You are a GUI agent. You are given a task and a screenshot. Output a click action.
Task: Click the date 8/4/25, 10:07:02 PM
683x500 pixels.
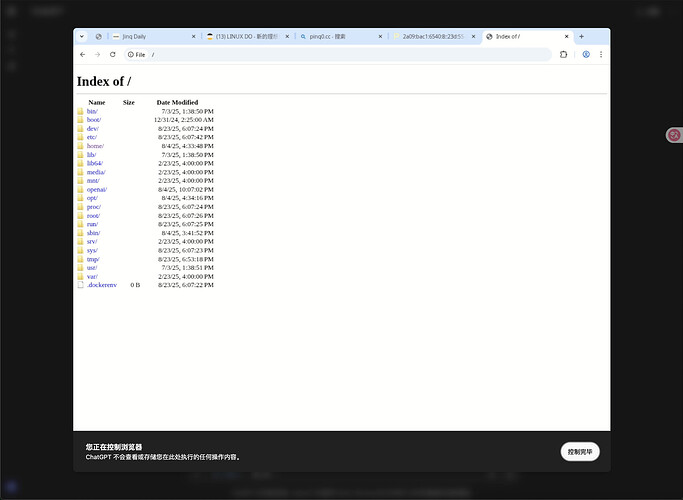tap(186, 189)
